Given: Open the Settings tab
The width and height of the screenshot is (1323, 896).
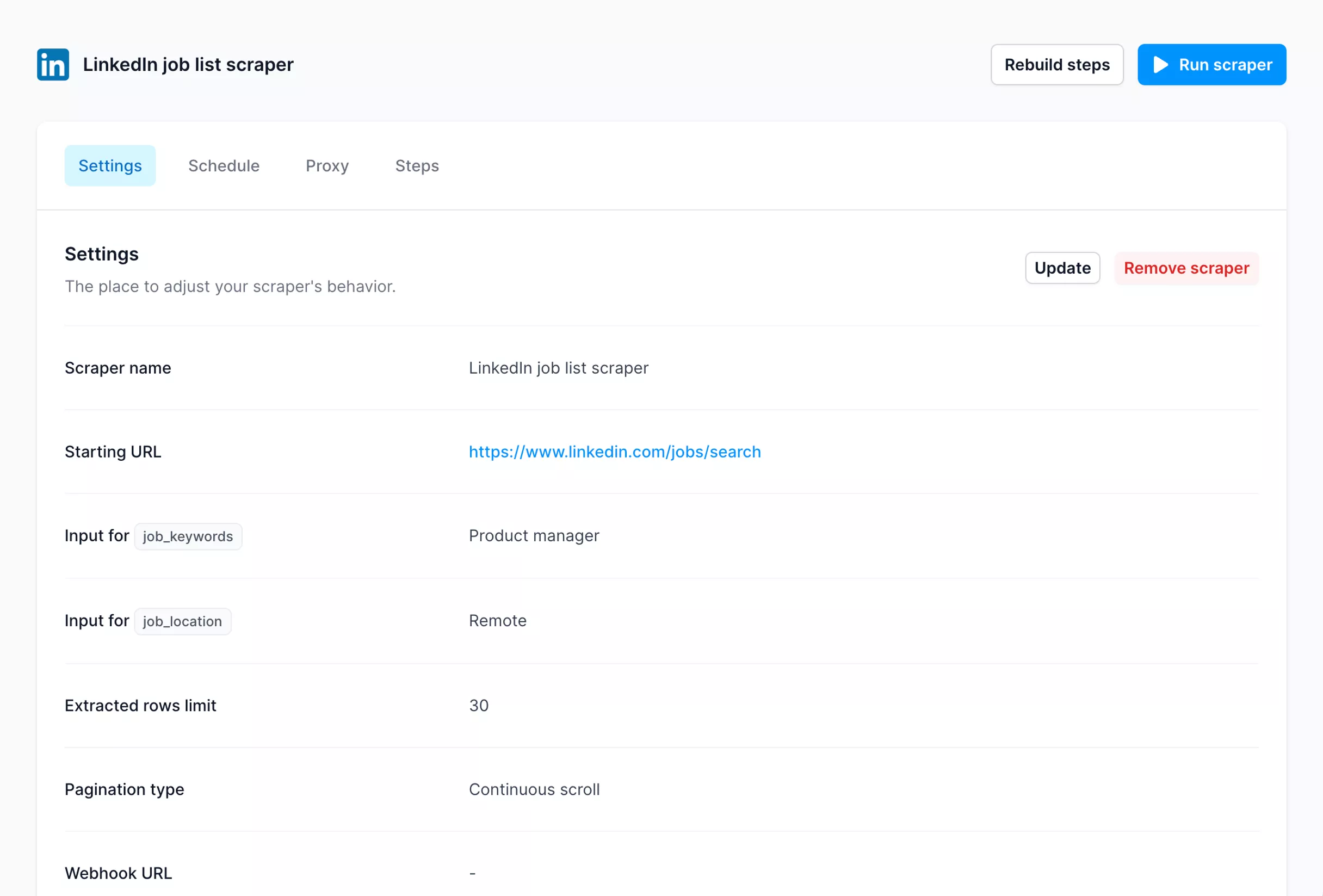Looking at the screenshot, I should [x=110, y=165].
